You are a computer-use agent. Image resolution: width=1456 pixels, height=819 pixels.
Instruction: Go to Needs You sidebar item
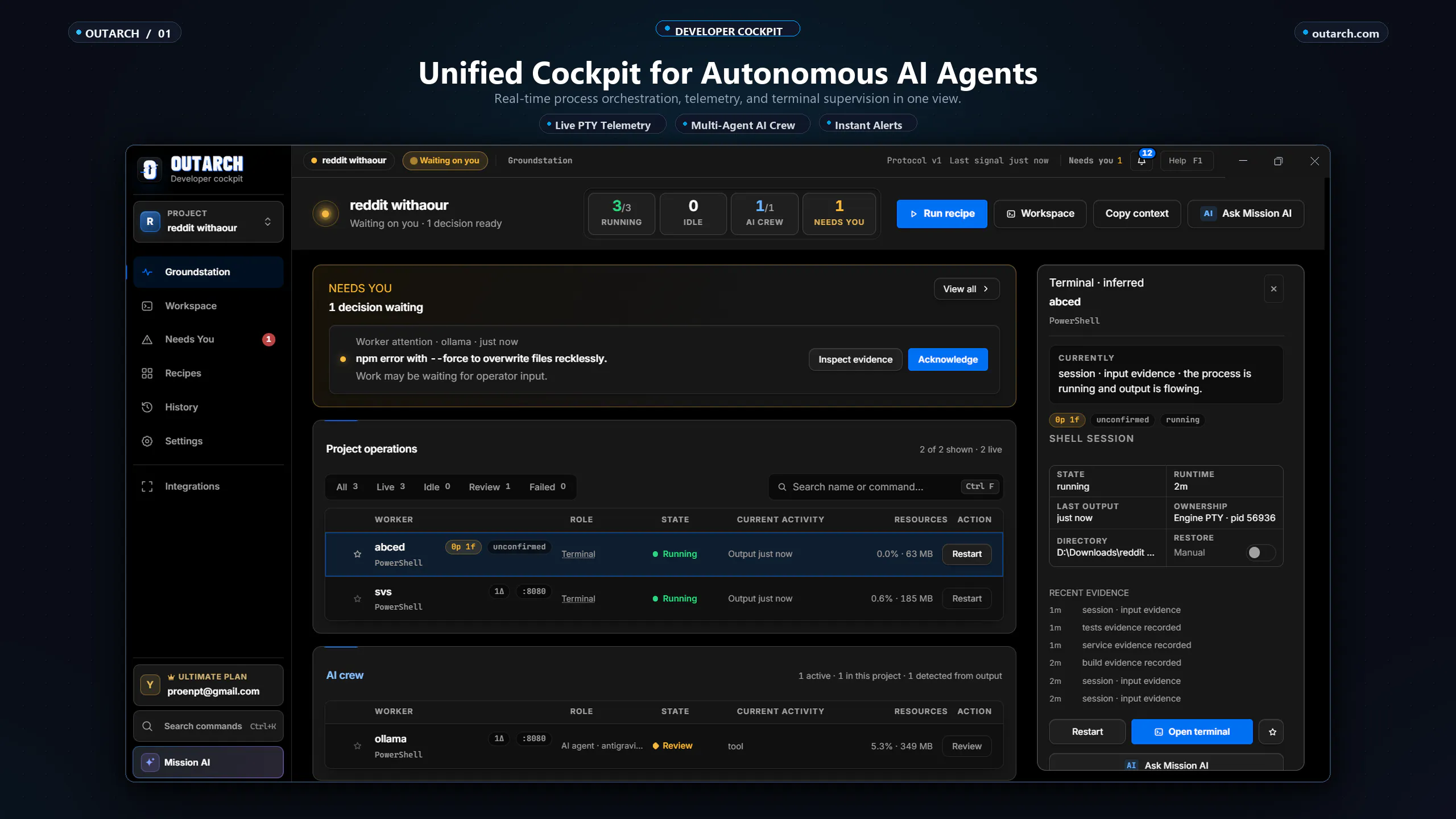(208, 340)
